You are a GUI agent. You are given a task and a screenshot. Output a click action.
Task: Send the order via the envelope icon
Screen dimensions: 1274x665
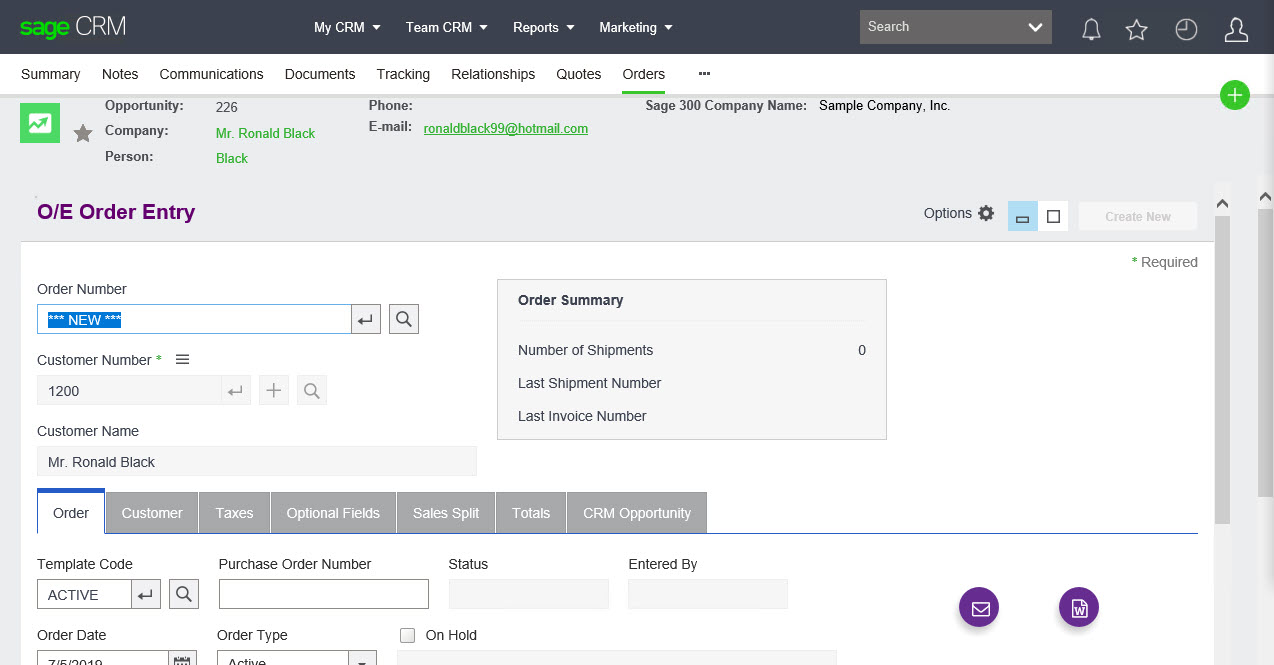(978, 607)
